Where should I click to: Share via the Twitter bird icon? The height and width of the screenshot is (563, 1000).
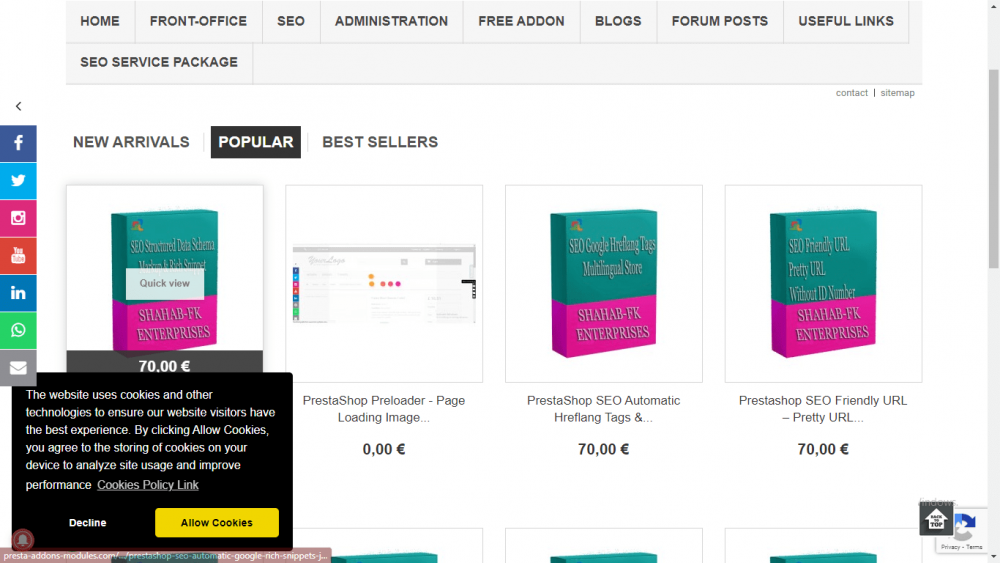(x=18, y=181)
